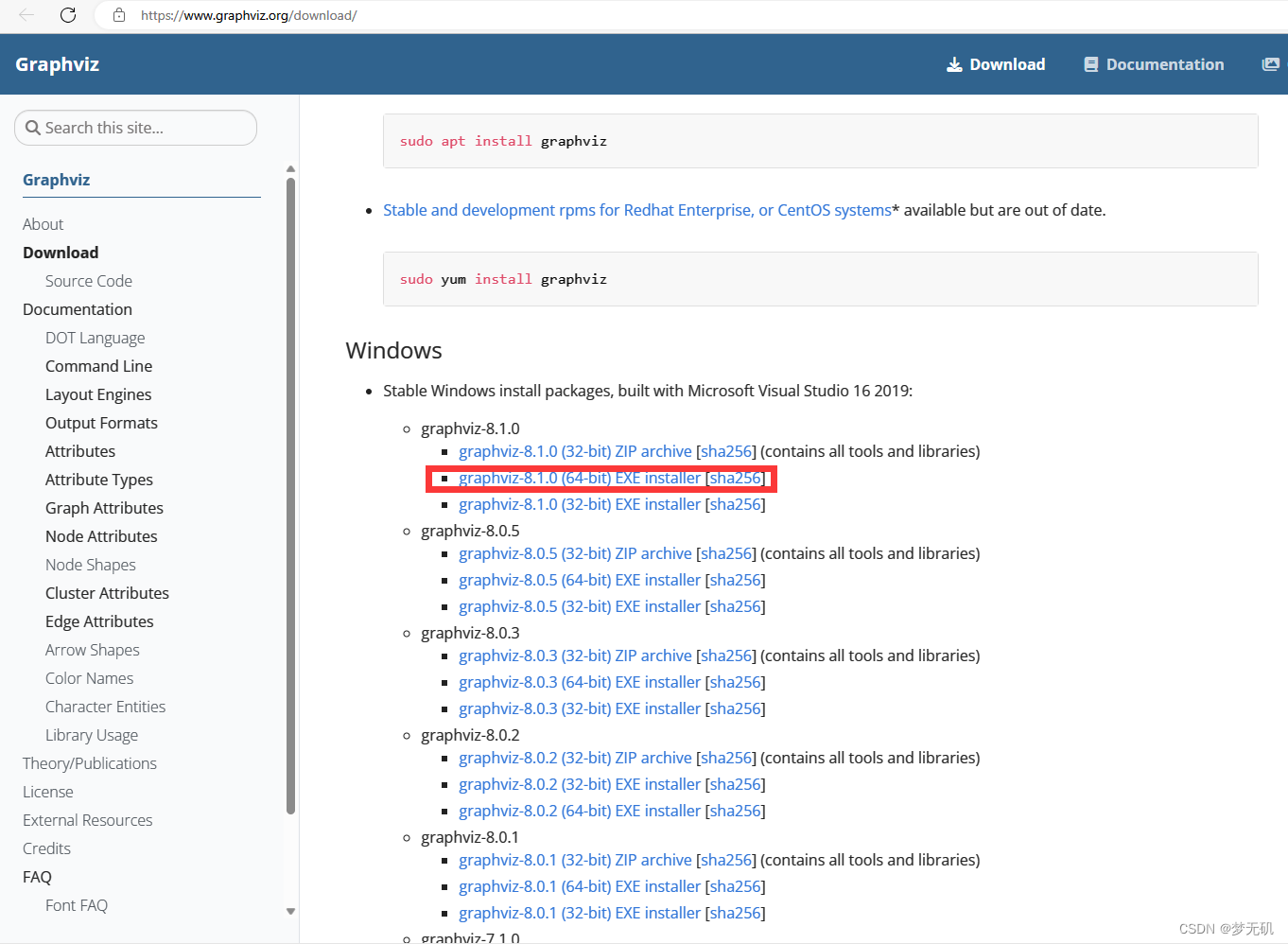The image size is (1288, 944).
Task: Click the site lock icon in address bar
Action: pos(119,15)
